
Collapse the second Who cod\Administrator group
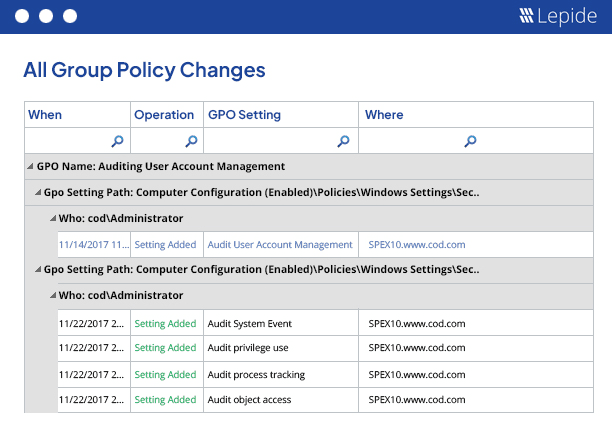(52, 296)
